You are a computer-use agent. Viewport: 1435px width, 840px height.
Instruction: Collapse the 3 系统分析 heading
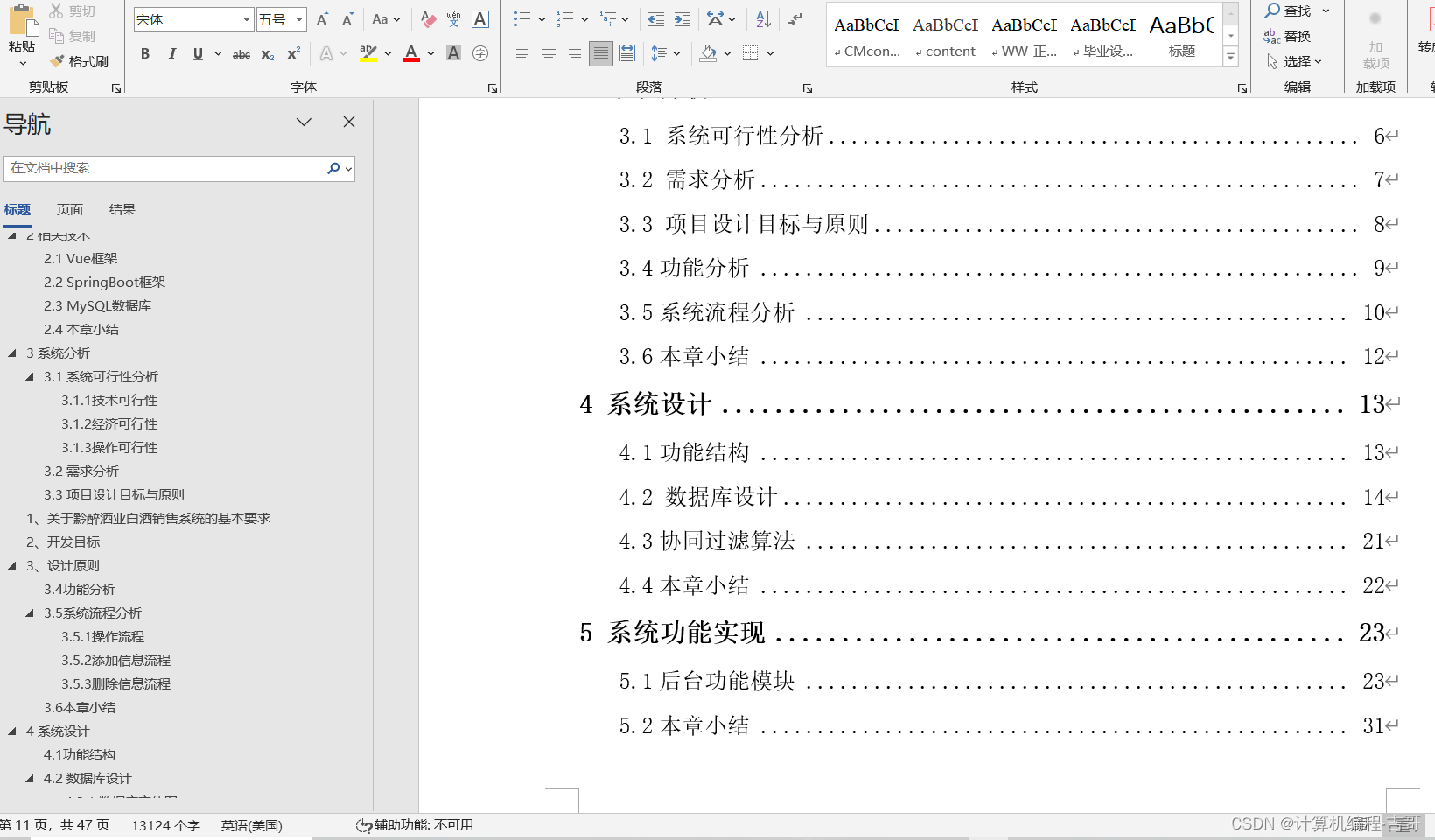[12, 353]
